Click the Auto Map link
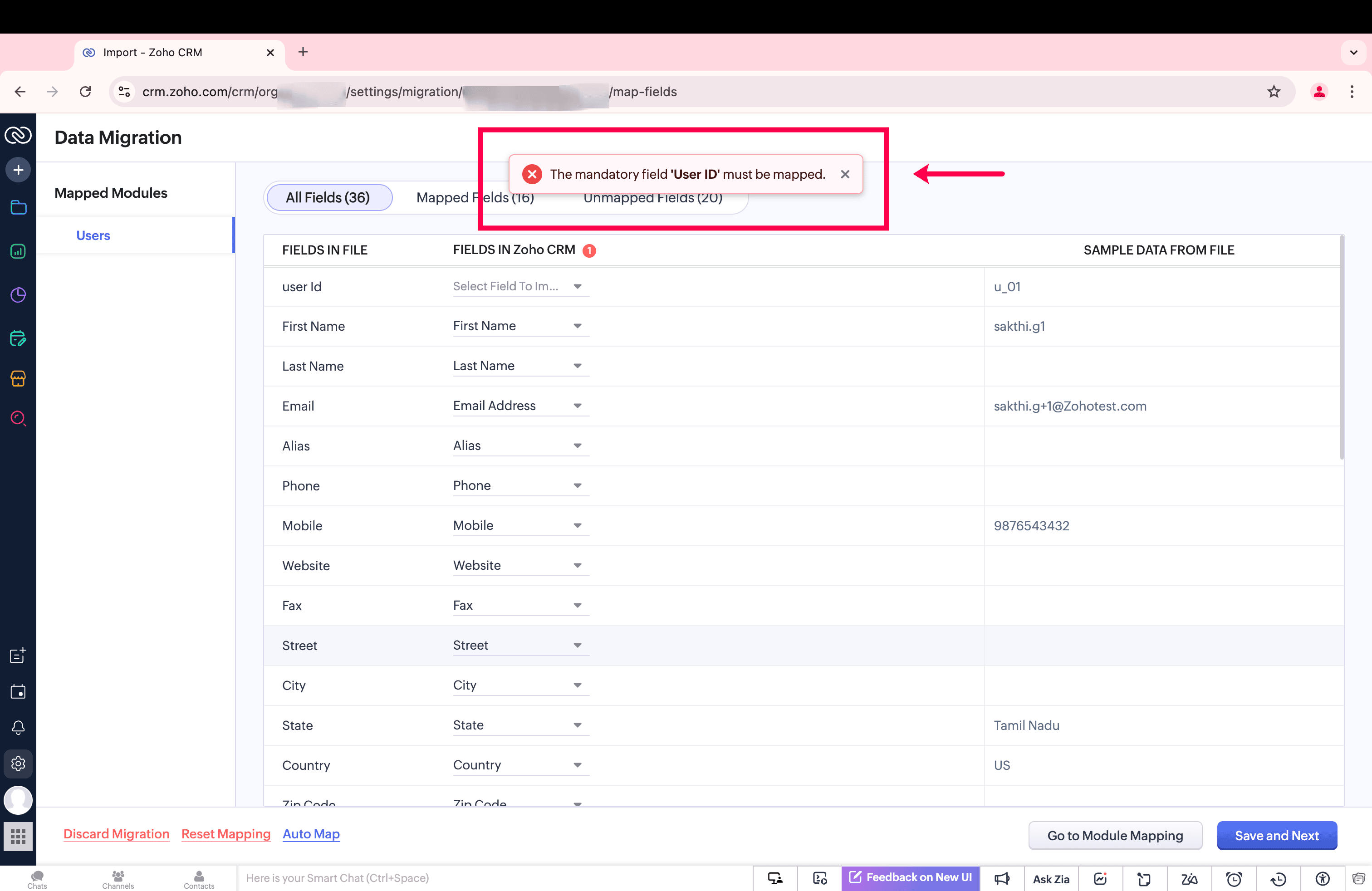Image resolution: width=1372 pixels, height=891 pixels. click(x=311, y=834)
